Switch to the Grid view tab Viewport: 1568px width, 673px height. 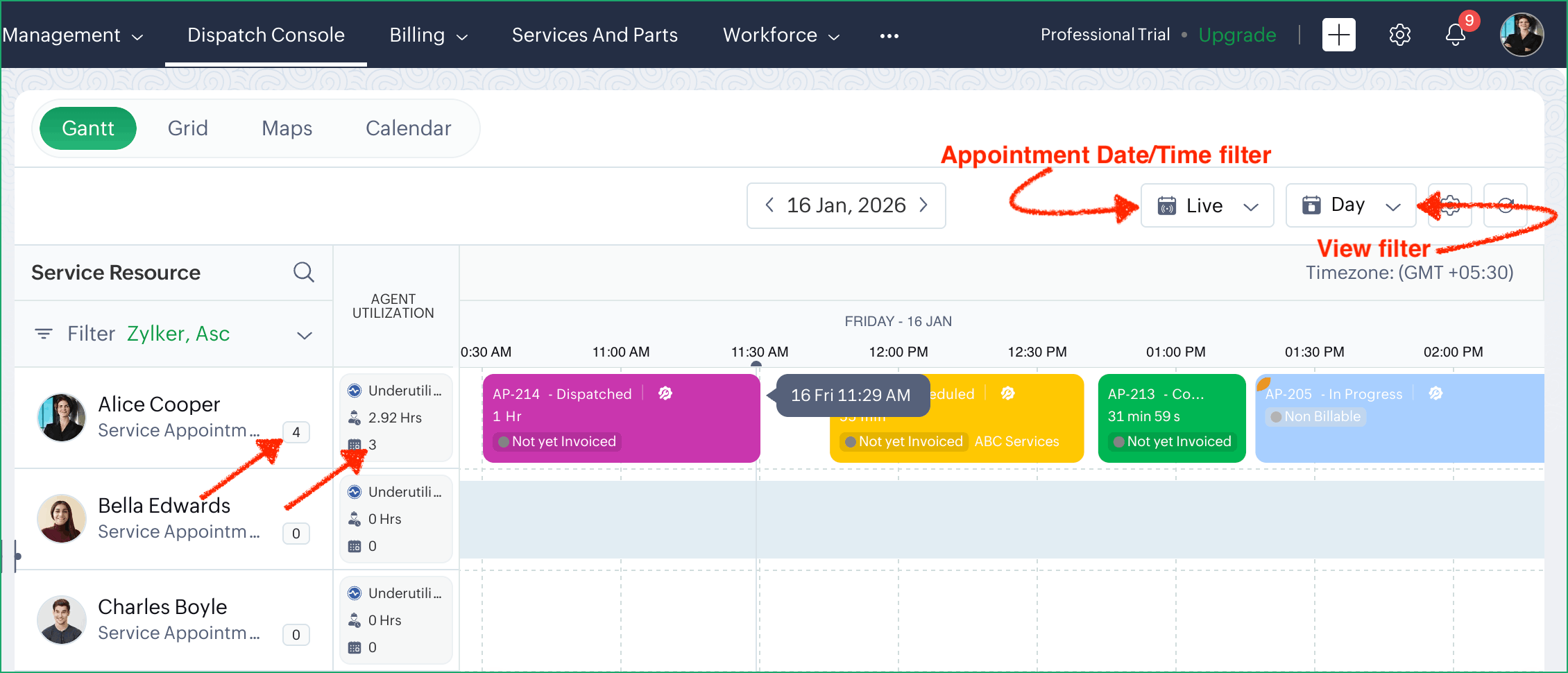[x=187, y=128]
